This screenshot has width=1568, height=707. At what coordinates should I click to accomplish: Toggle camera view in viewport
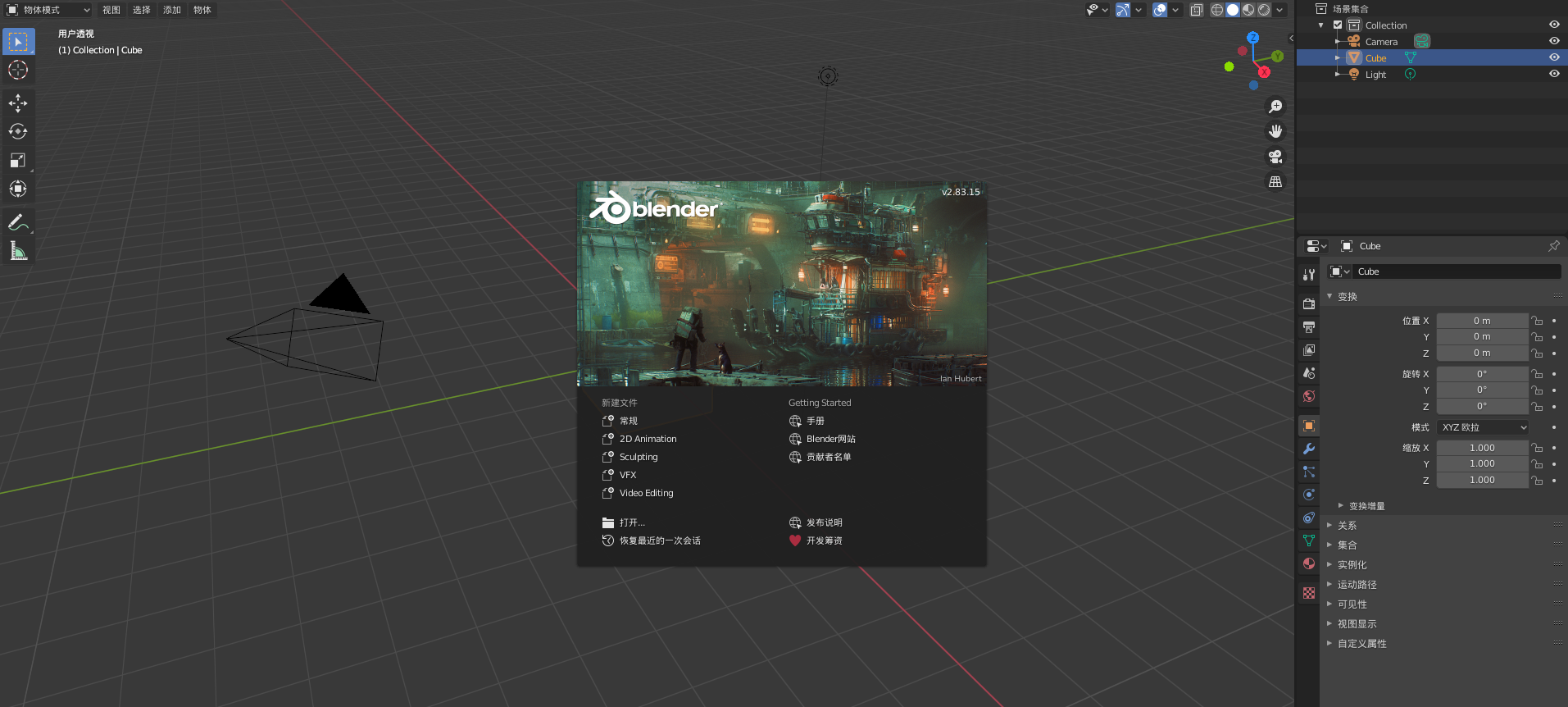(1275, 157)
